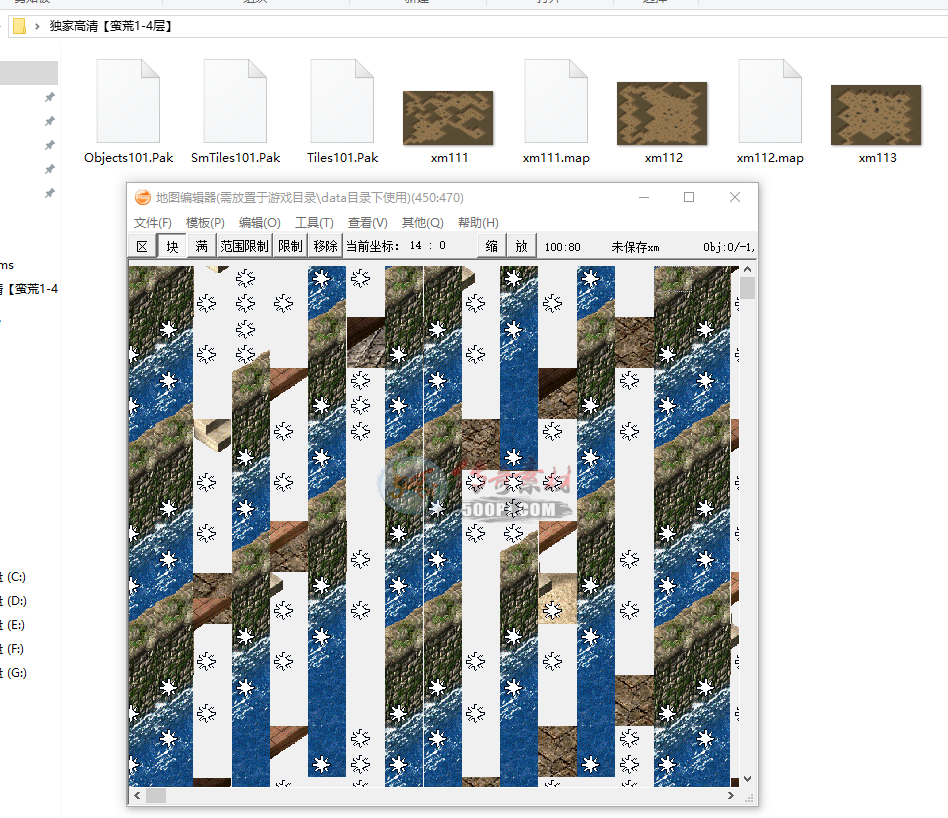948x818 pixels.
Task: Click the map editor's orange title bar icon
Action: (143, 198)
